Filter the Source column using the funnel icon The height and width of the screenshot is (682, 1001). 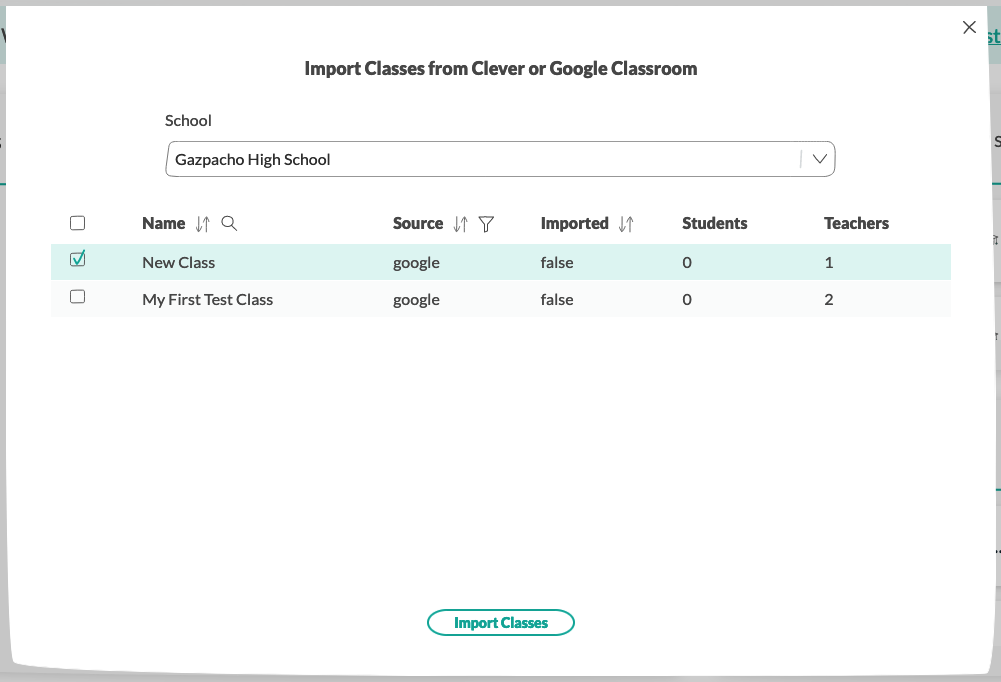(486, 225)
